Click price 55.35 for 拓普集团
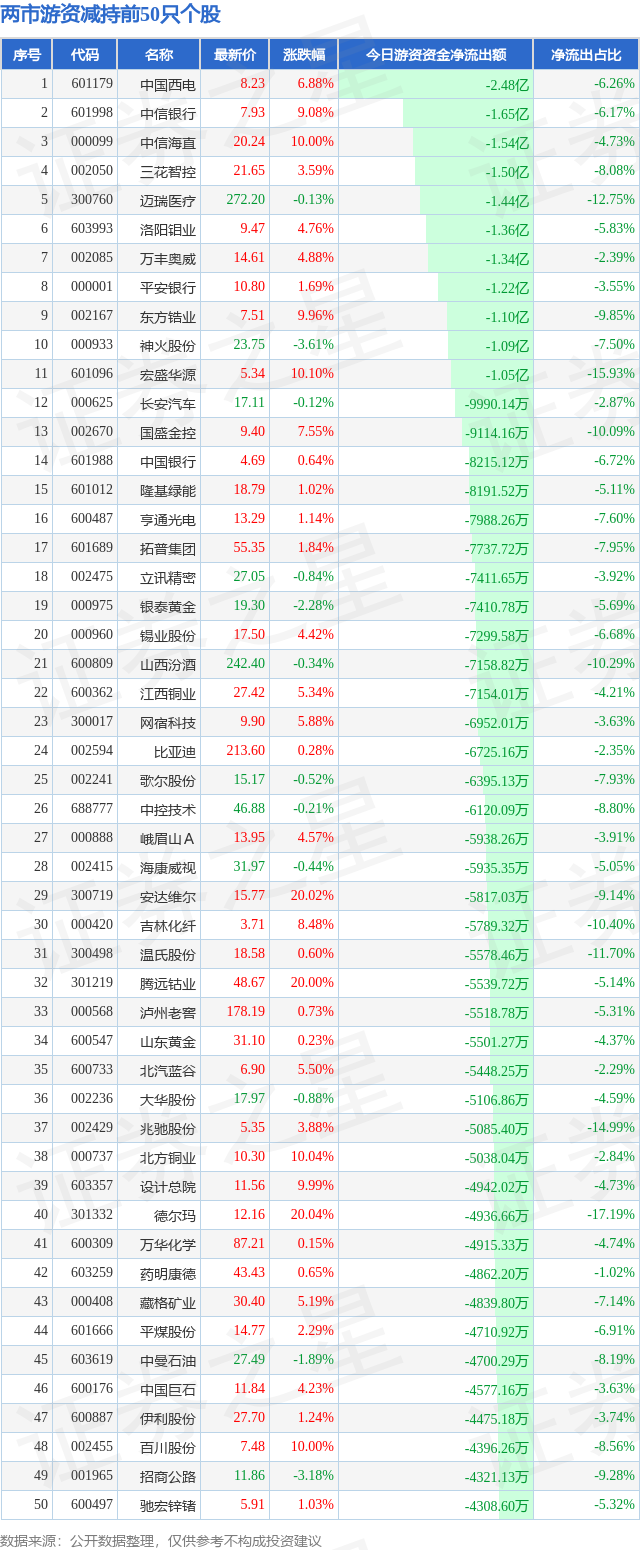 tap(249, 548)
